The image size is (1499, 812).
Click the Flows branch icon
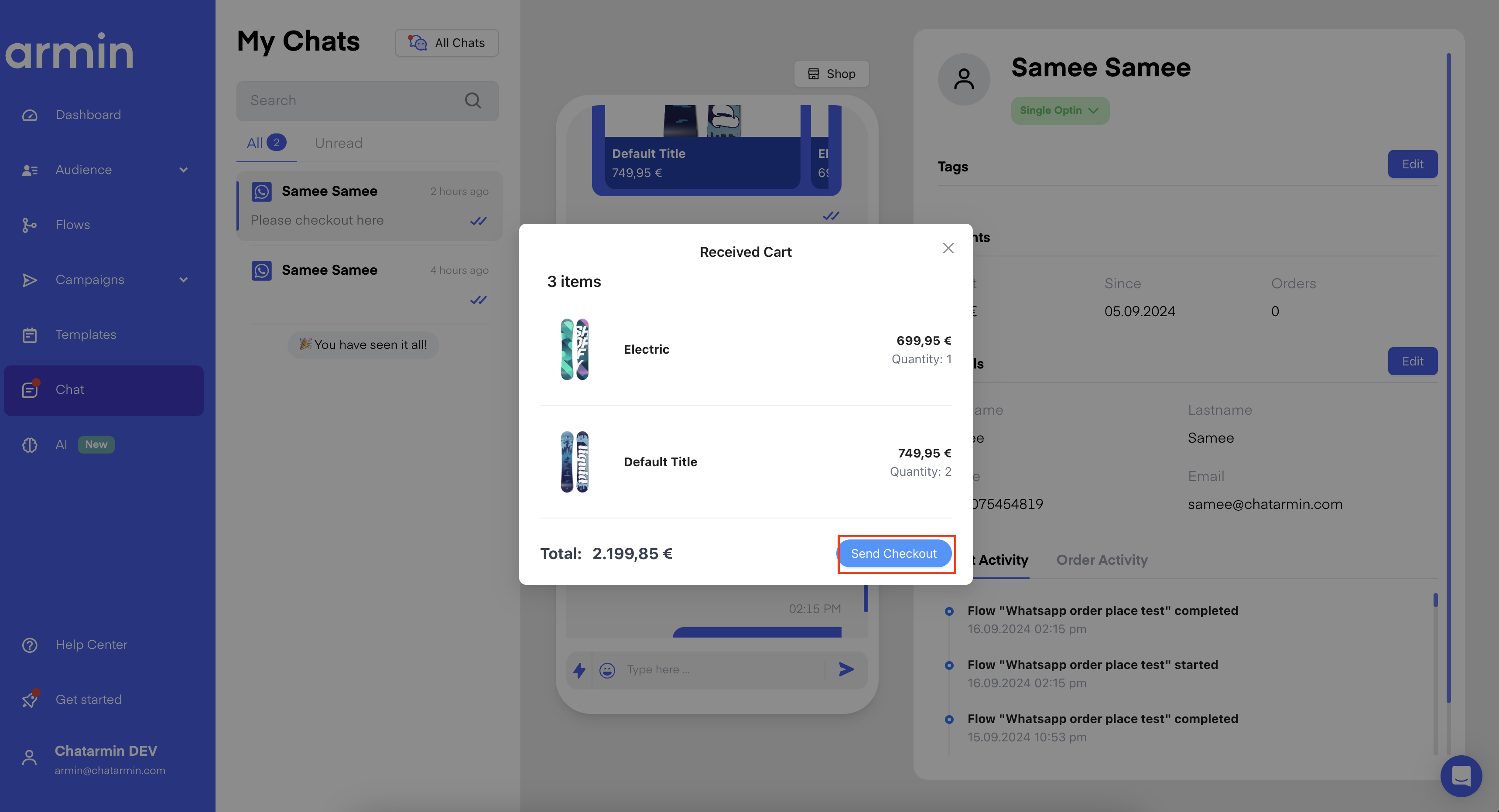29,225
